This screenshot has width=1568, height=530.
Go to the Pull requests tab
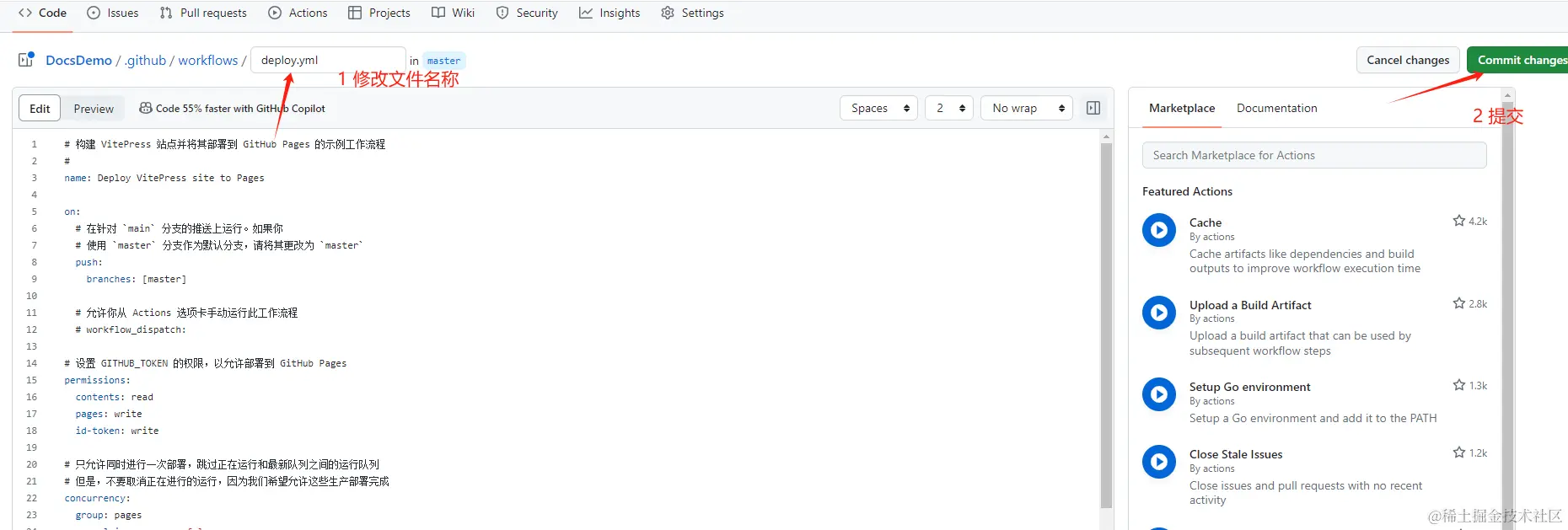(x=203, y=13)
